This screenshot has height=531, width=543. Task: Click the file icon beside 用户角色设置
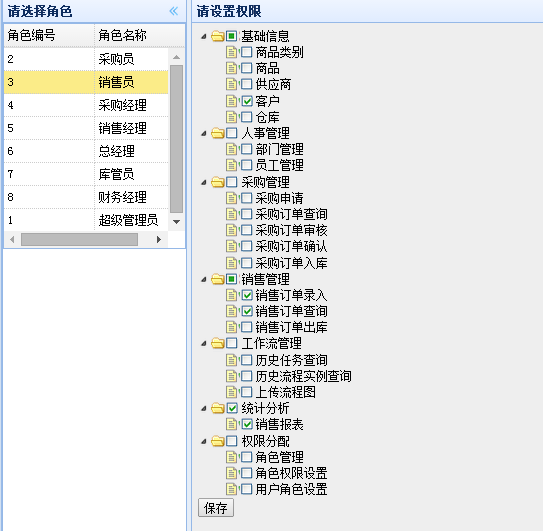(x=231, y=489)
